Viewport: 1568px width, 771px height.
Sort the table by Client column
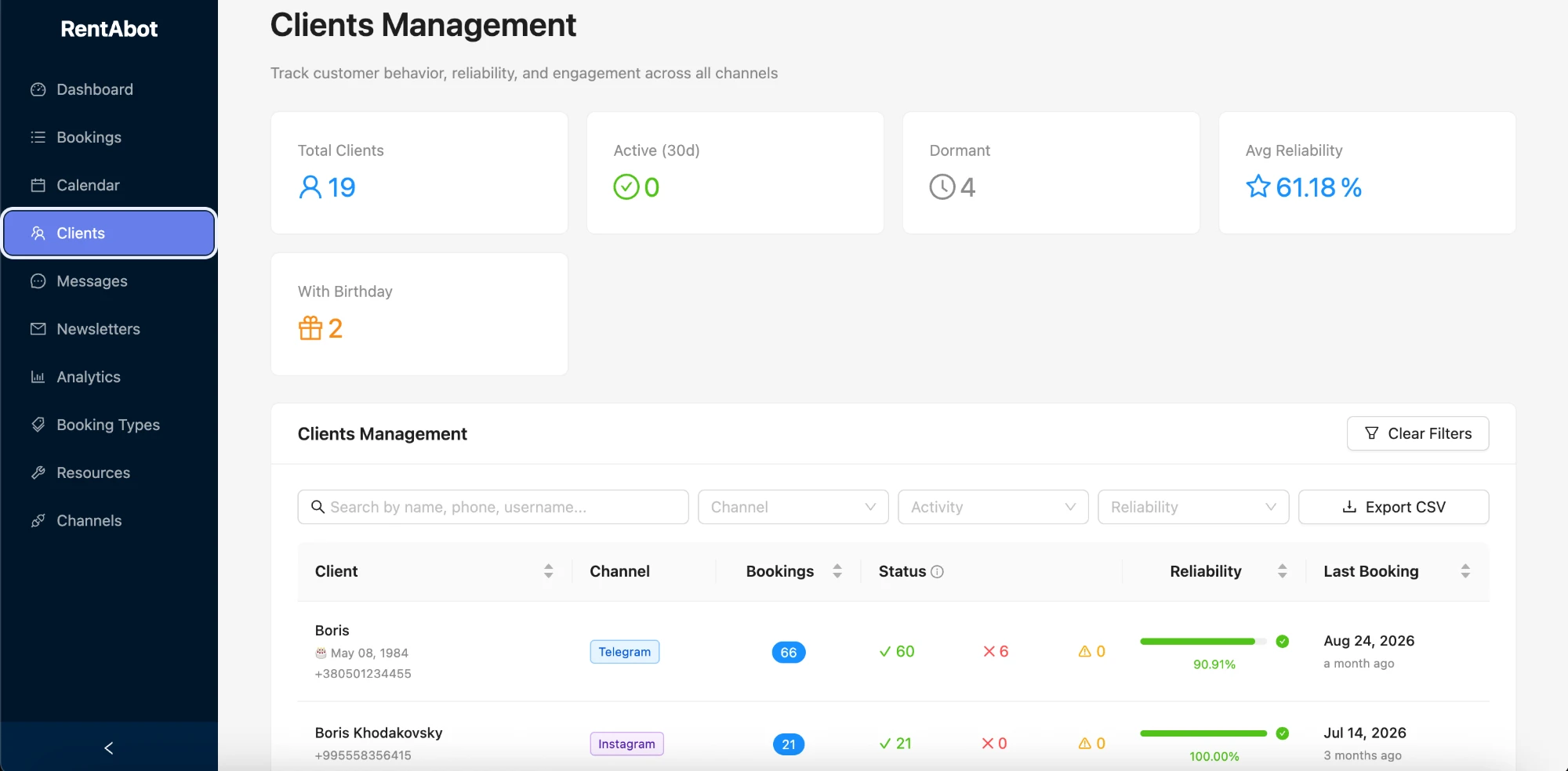pyautogui.click(x=549, y=571)
